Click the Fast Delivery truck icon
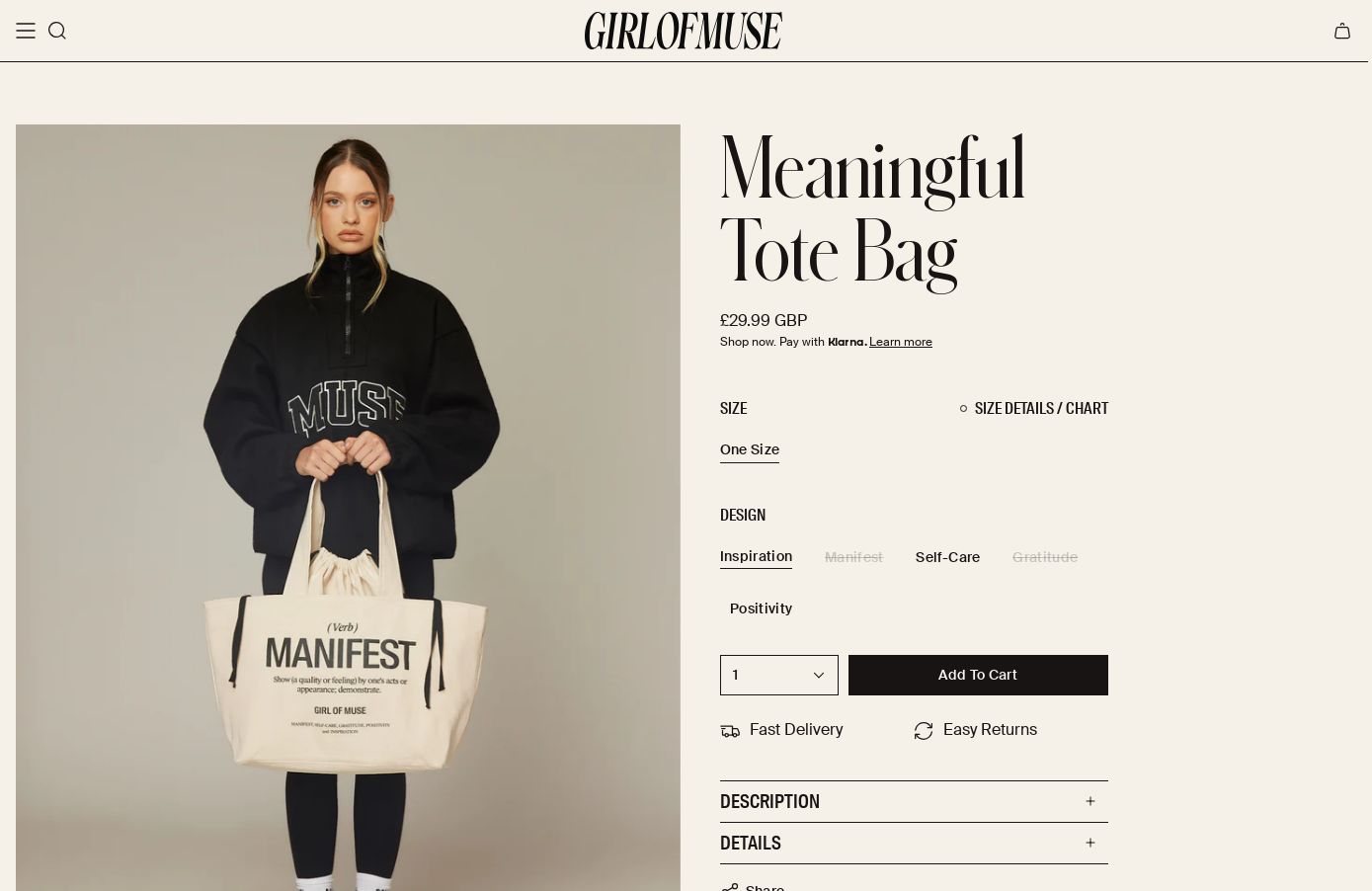This screenshot has width=1372, height=891. pyautogui.click(x=730, y=731)
